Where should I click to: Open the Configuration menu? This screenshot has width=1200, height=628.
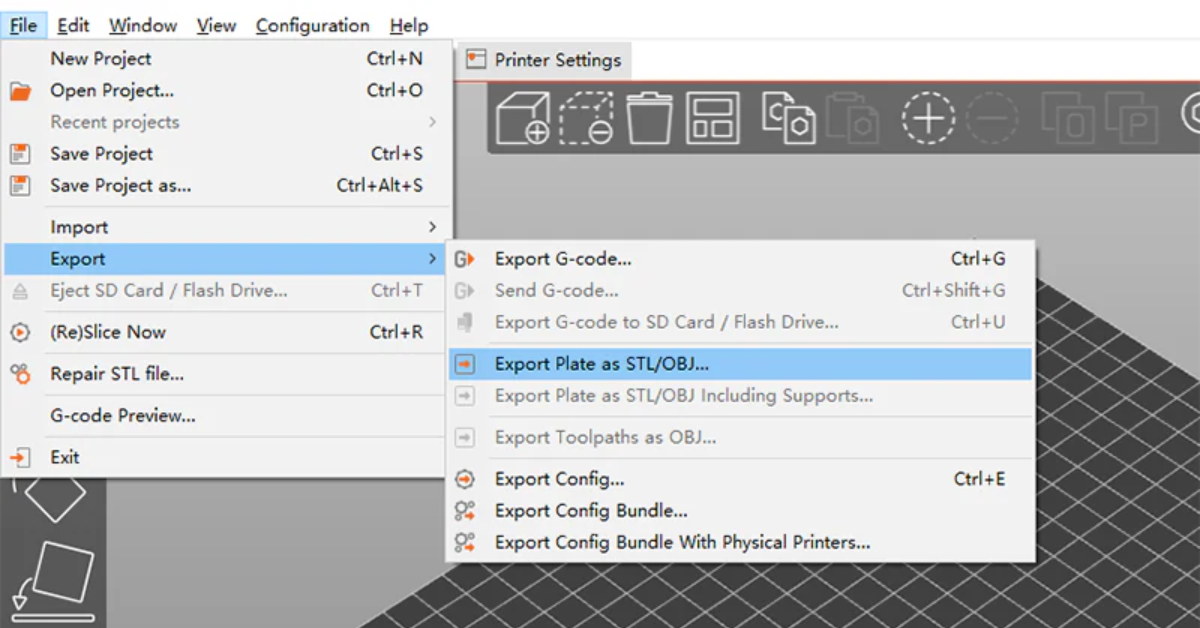pos(312,26)
